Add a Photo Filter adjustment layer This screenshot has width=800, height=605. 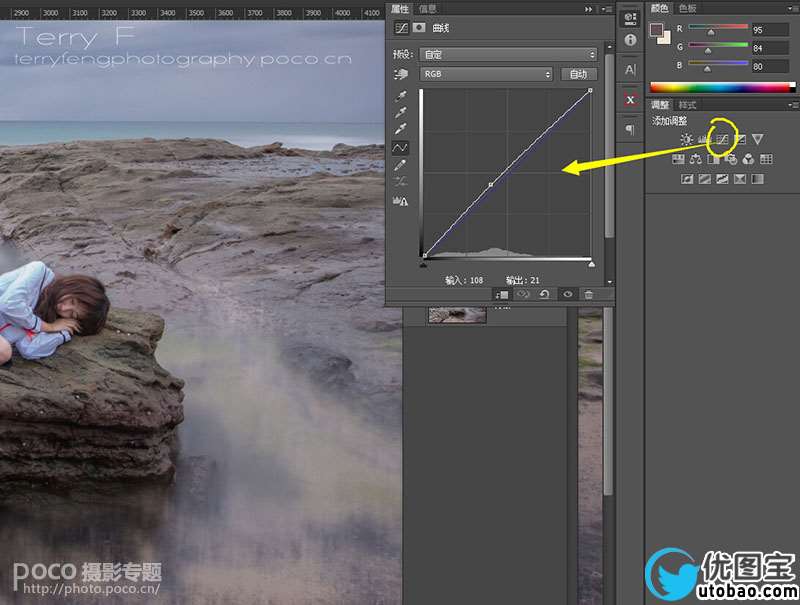[731, 159]
